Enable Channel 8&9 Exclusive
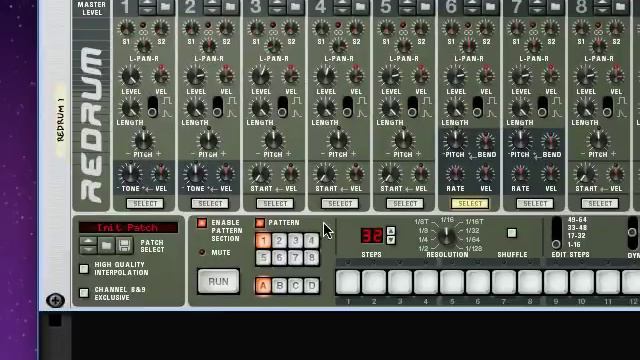 tap(84, 293)
